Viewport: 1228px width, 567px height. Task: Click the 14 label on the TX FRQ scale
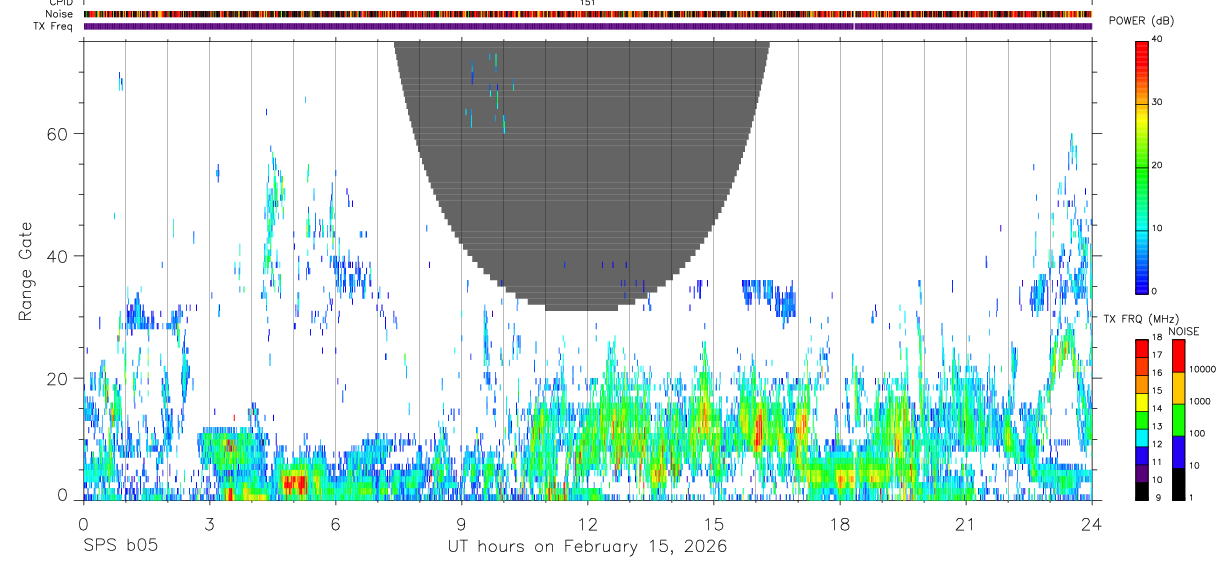click(1157, 408)
